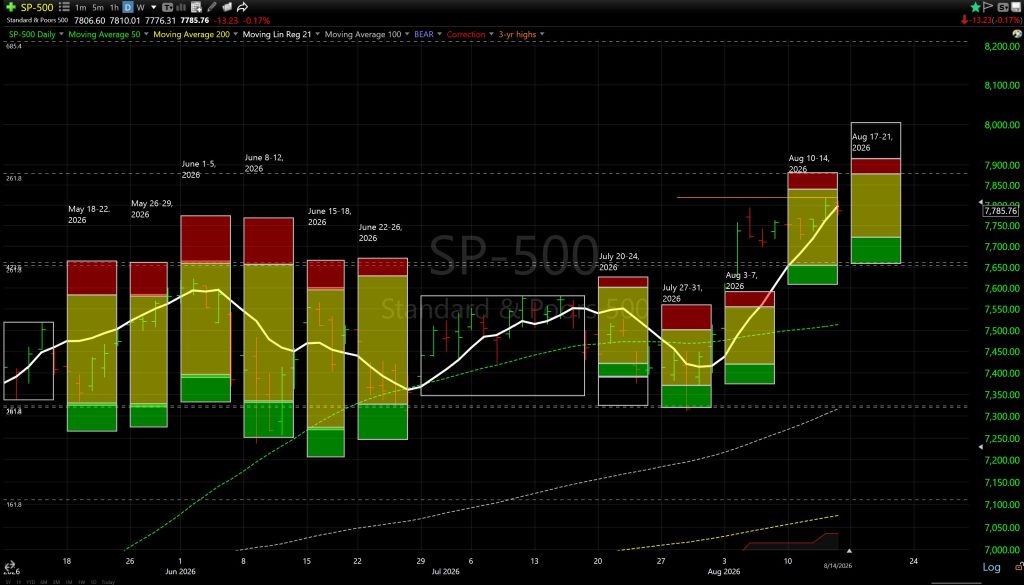This screenshot has width=1024, height=585.
Task: Open the bar chart type icon
Action: (x=181, y=8)
